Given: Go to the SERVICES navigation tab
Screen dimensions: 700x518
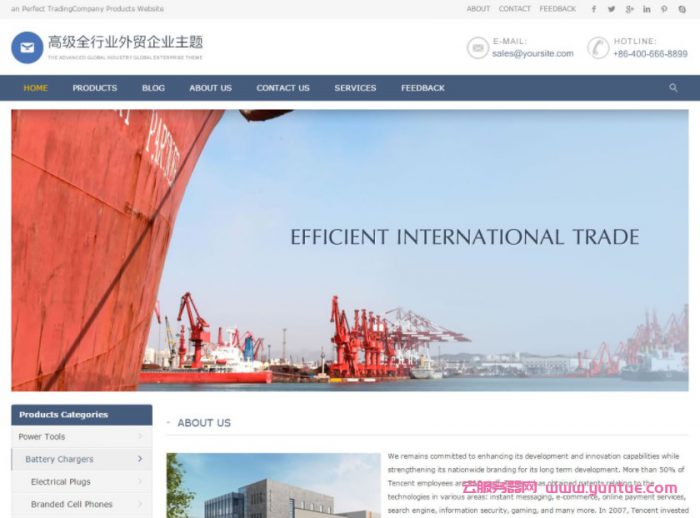Looking at the screenshot, I should click(x=355, y=88).
